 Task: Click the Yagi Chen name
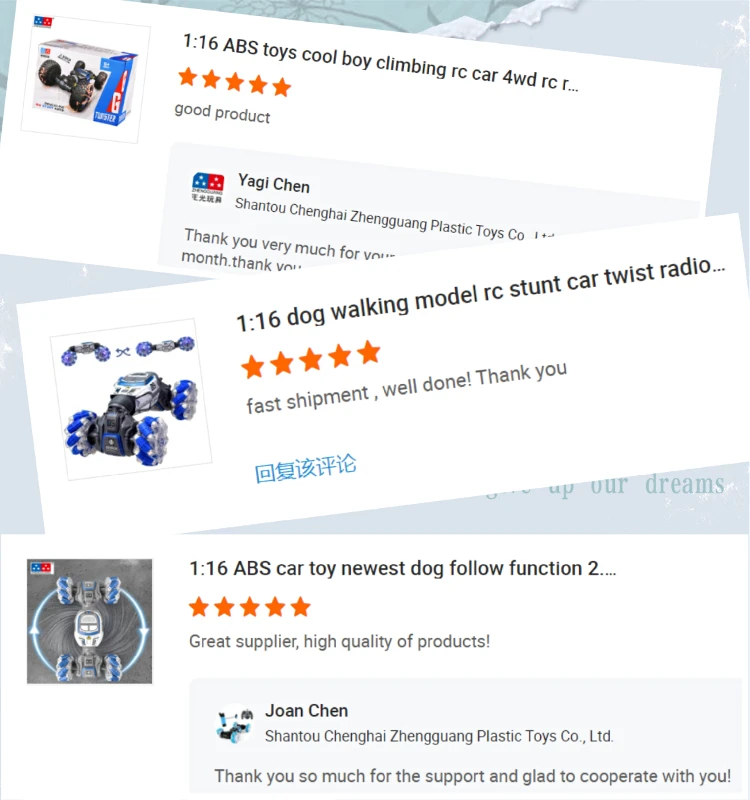tap(274, 183)
